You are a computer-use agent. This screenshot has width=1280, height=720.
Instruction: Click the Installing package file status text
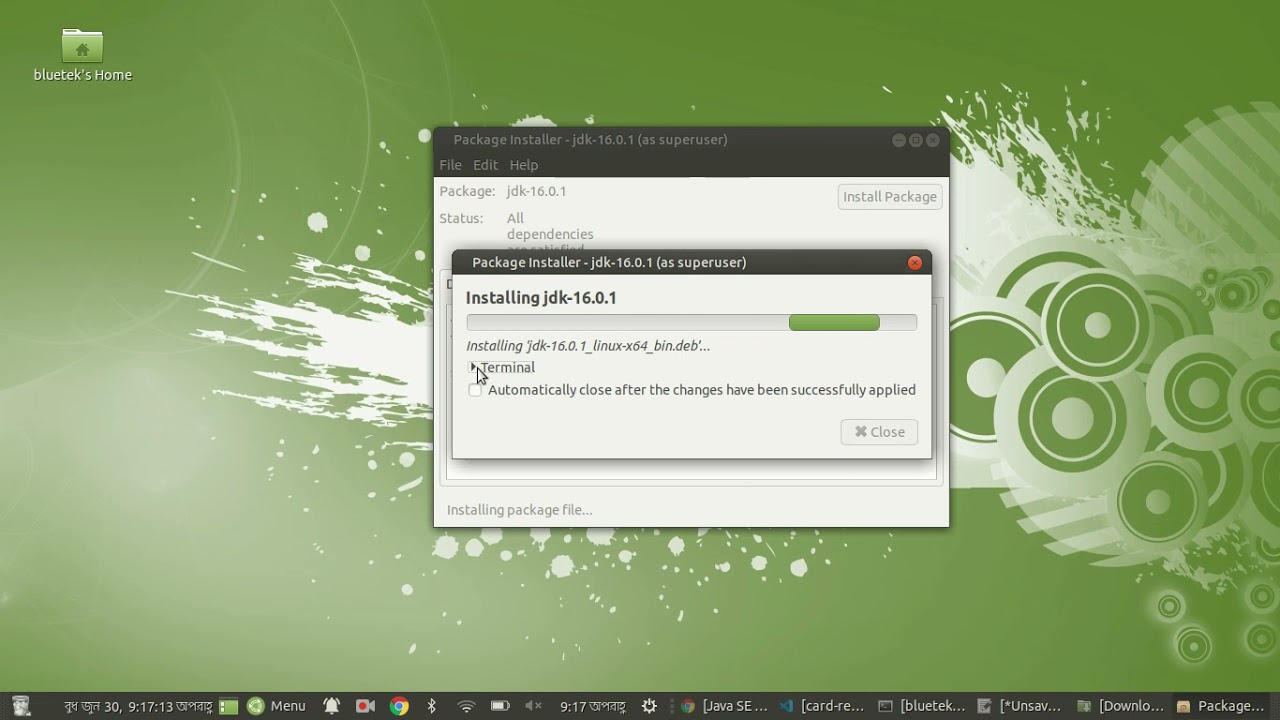pyautogui.click(x=519, y=510)
